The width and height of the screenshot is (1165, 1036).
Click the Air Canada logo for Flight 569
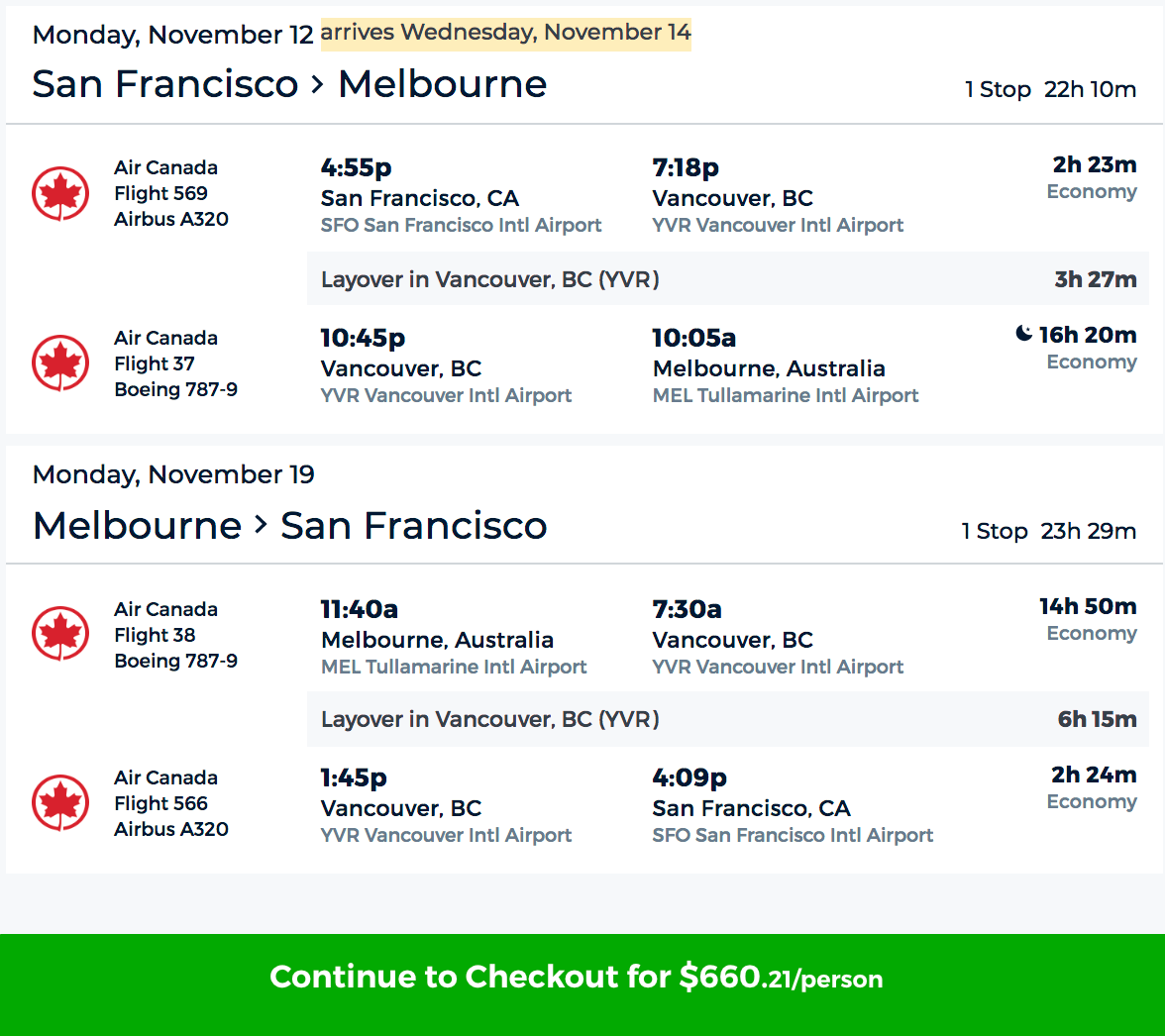[x=60, y=193]
